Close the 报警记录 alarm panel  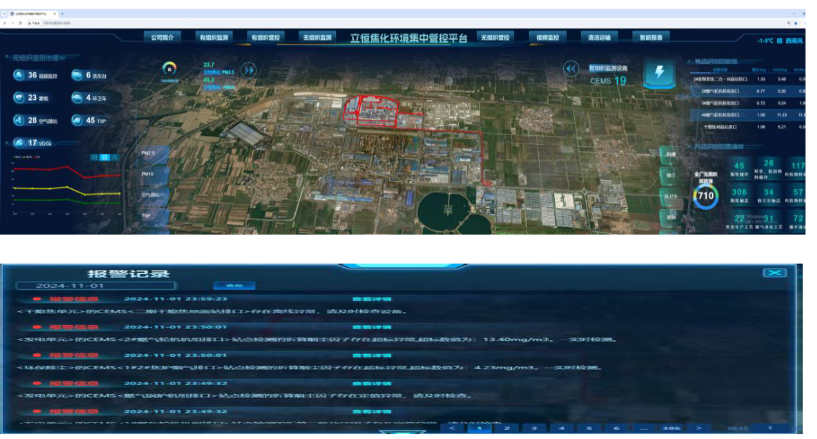coord(775,273)
